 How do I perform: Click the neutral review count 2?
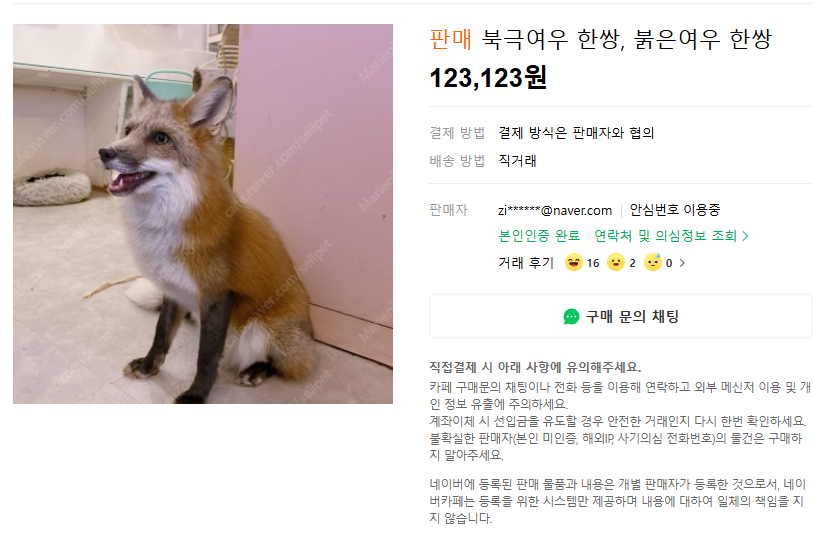632,263
